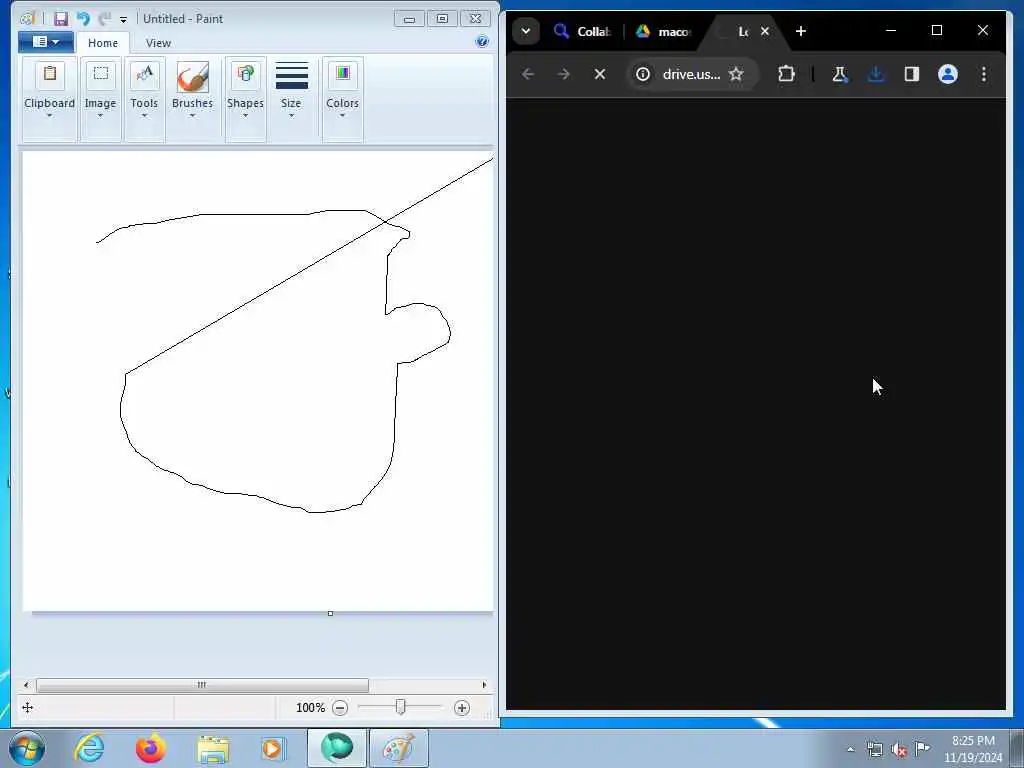This screenshot has height=768, width=1024.
Task: Click the zoom in plus button in Paint
Action: click(x=462, y=708)
